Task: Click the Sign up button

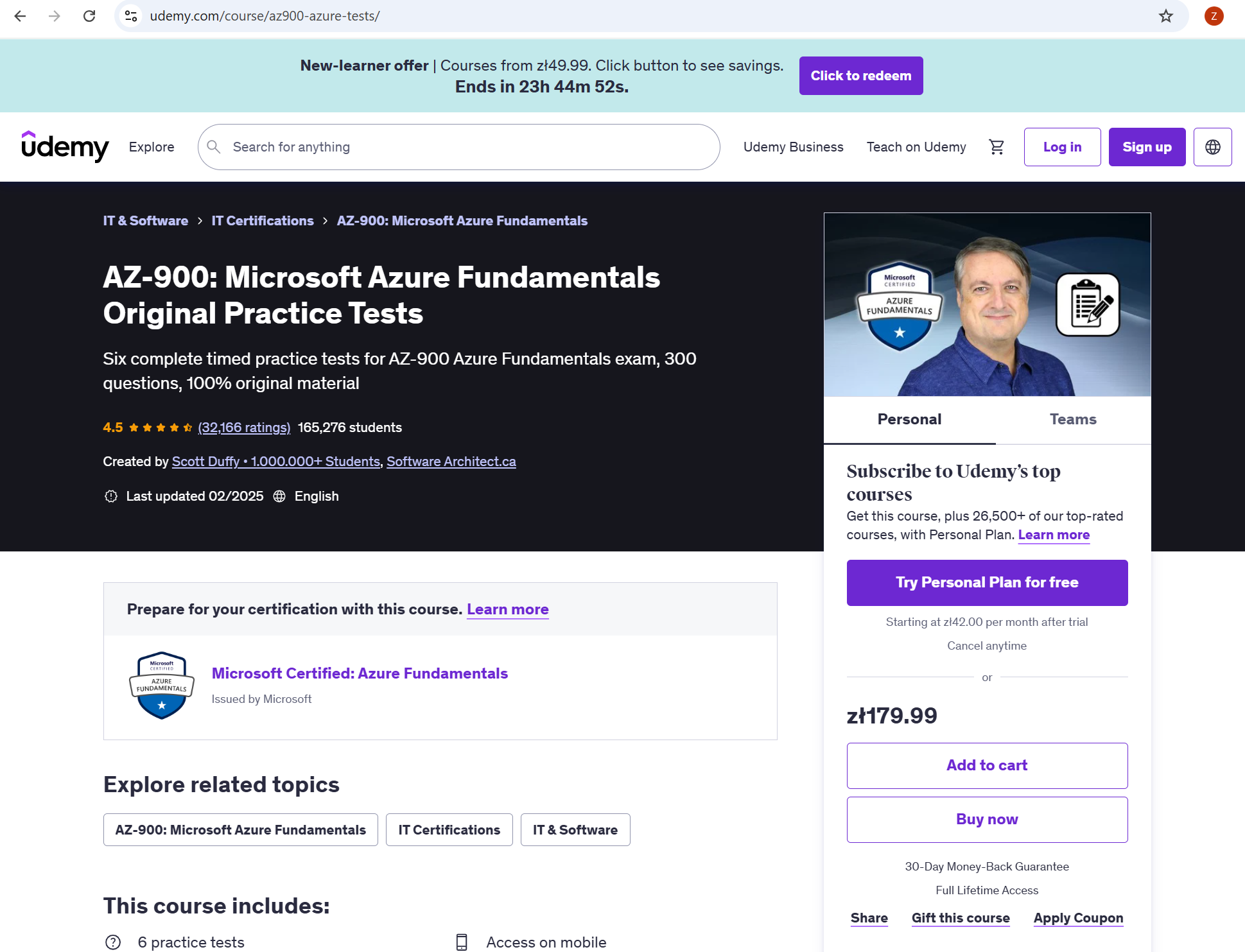Action: (1147, 147)
